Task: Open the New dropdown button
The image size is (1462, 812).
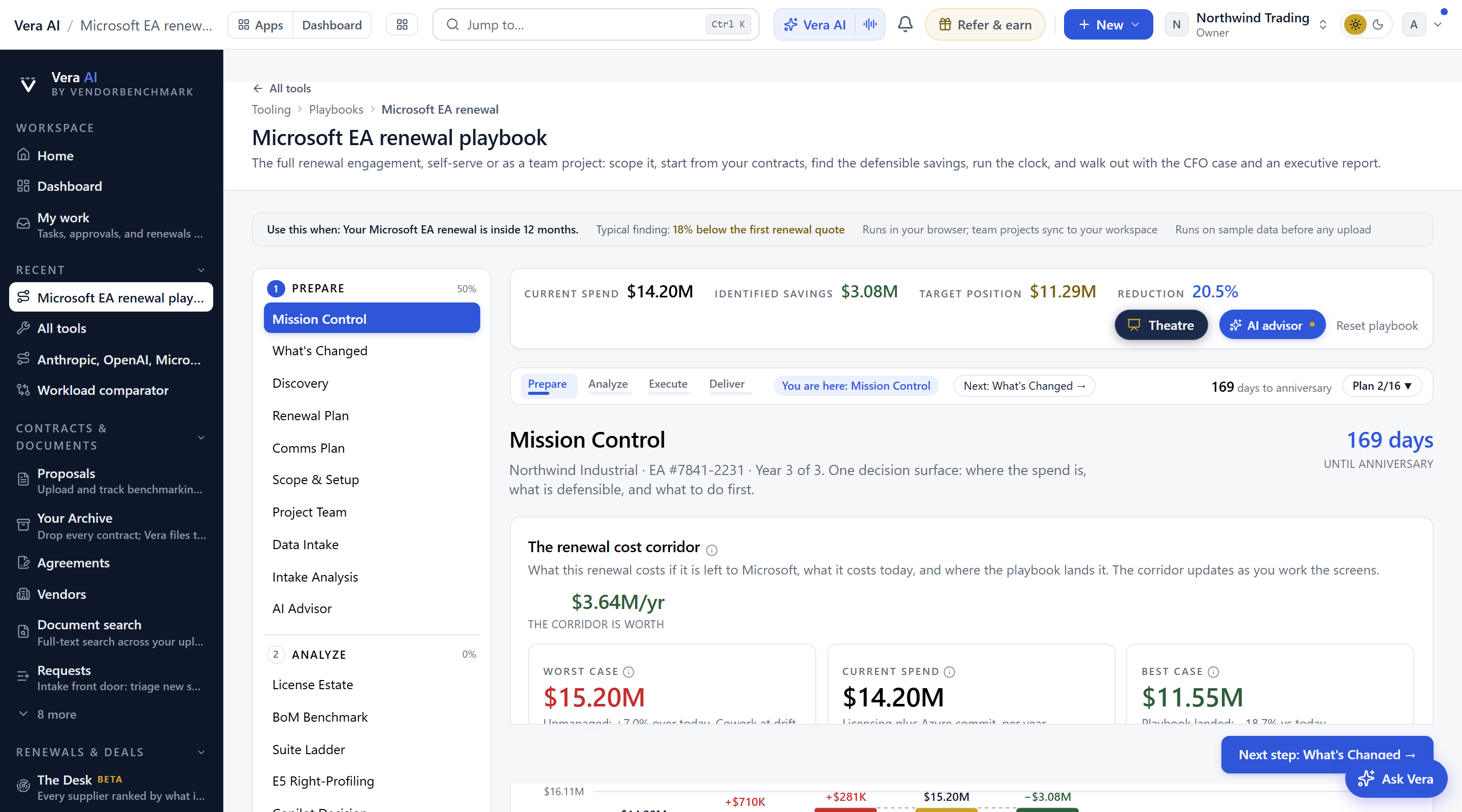Action: coord(1108,24)
